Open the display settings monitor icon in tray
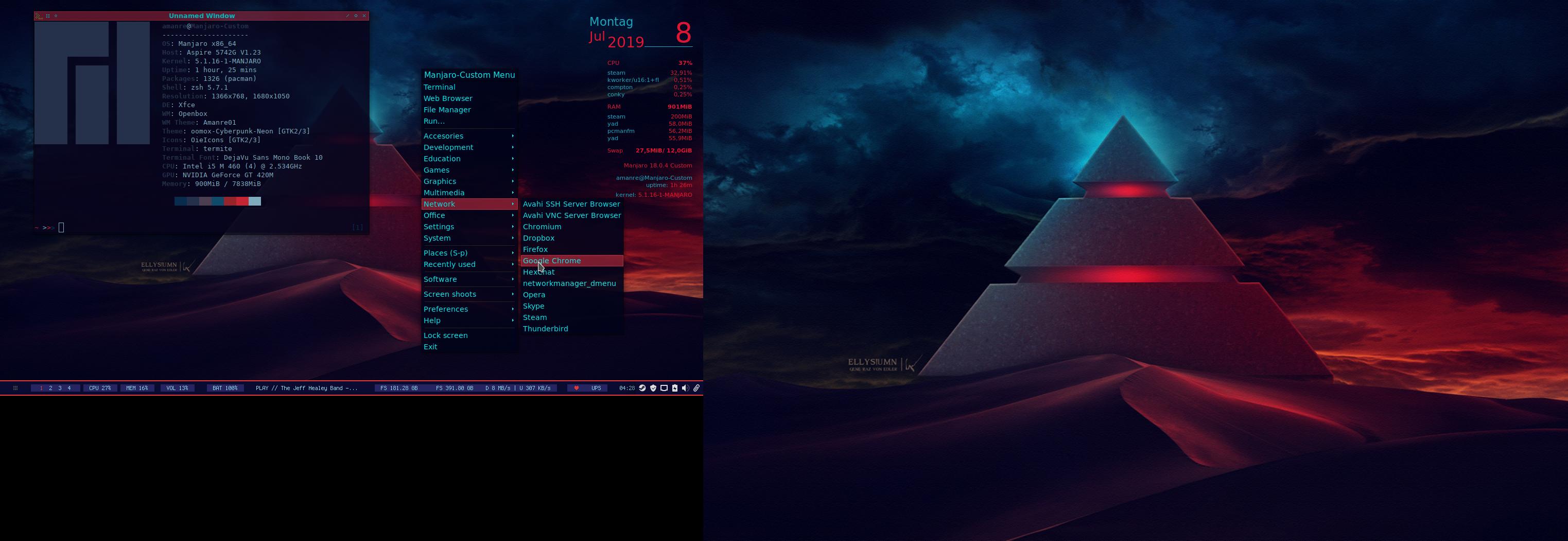1568x541 pixels. click(x=664, y=388)
